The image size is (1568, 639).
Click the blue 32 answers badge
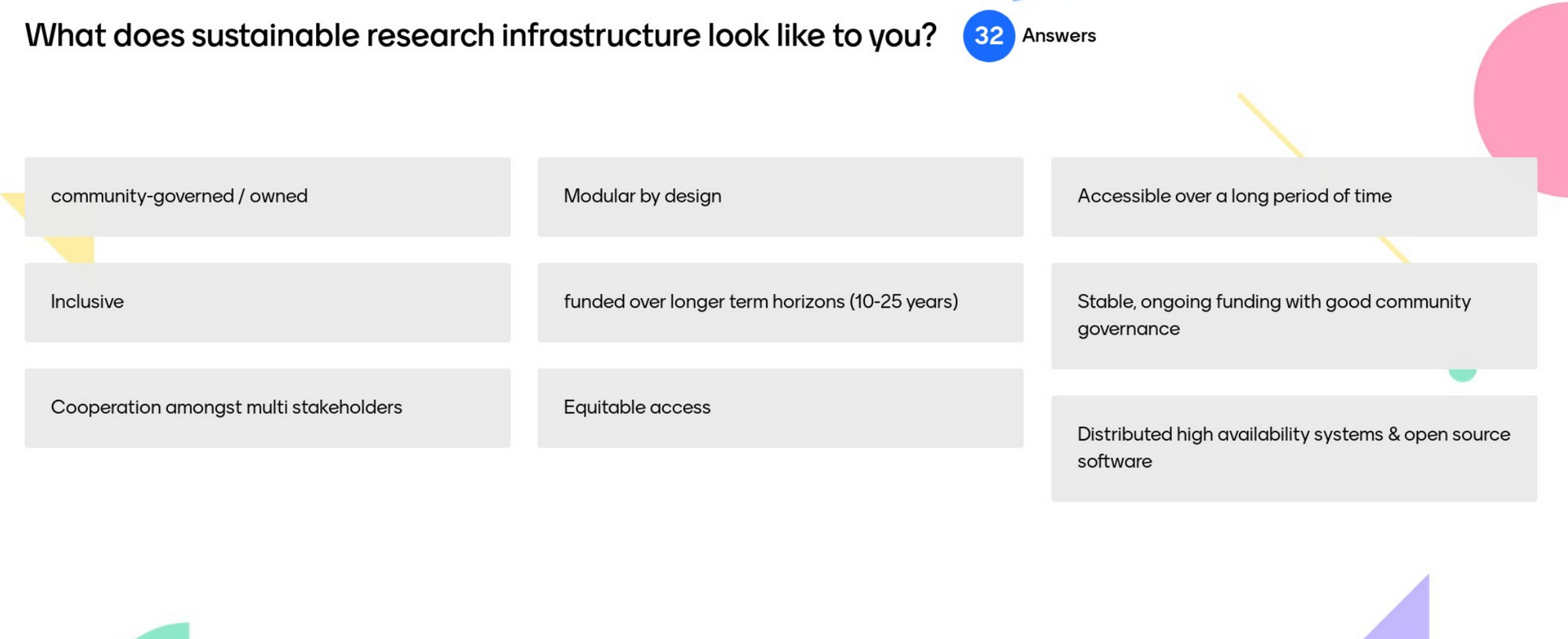[989, 36]
